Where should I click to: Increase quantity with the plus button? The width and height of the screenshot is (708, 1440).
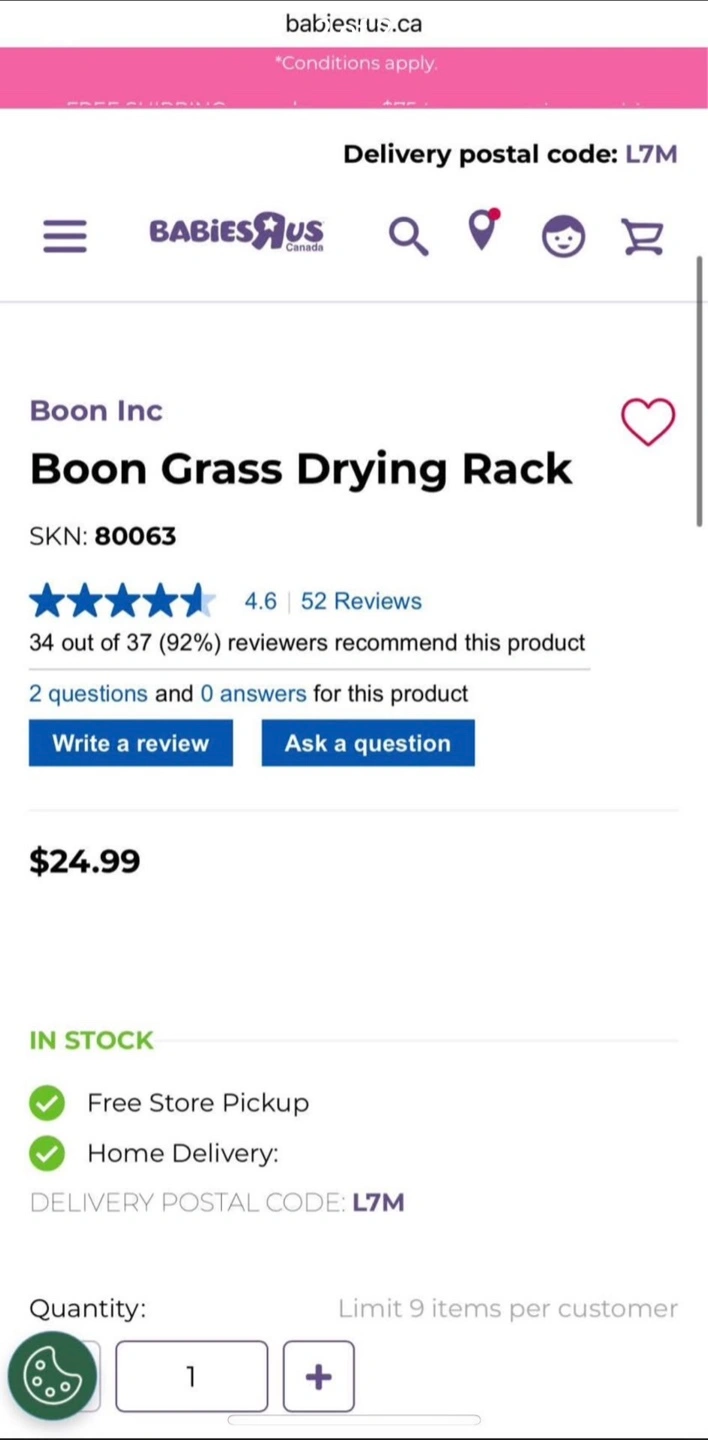tap(318, 1376)
